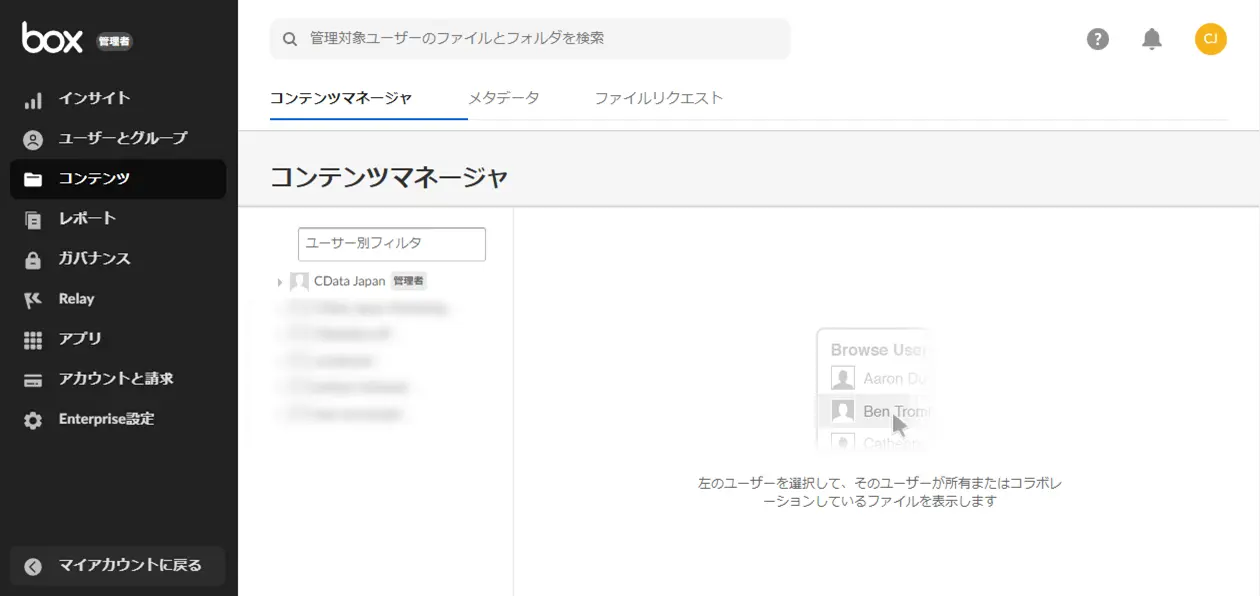1260x596 pixels.
Task: Open Governance via the lock icon
Action: (33, 259)
